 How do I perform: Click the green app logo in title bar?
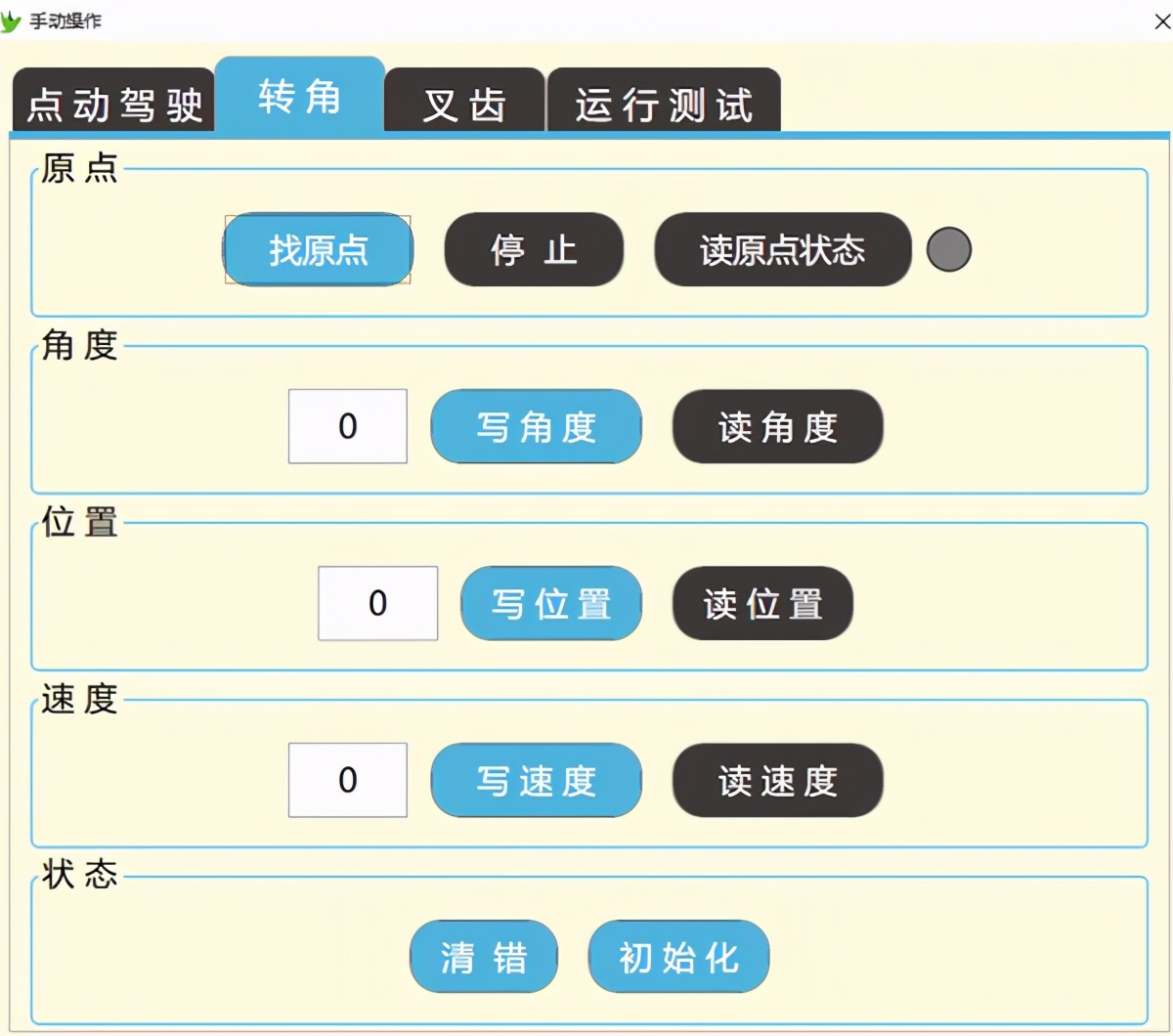(11, 21)
